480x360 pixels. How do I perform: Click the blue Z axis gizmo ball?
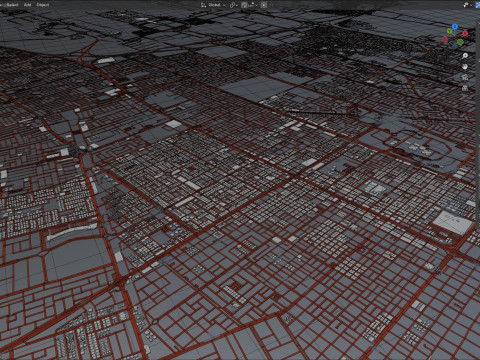455,26
